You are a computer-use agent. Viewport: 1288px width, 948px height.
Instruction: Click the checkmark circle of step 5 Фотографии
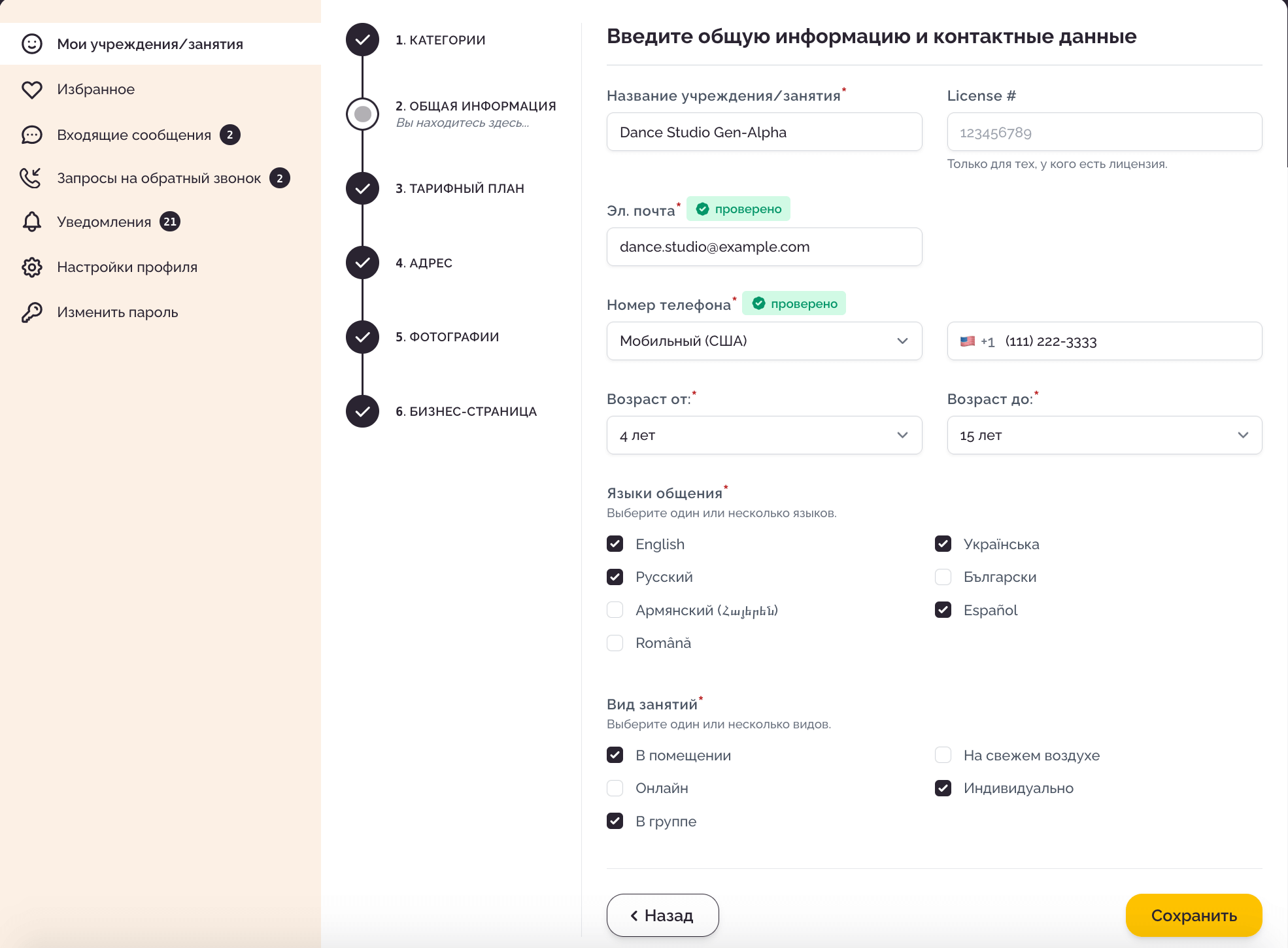(x=362, y=337)
